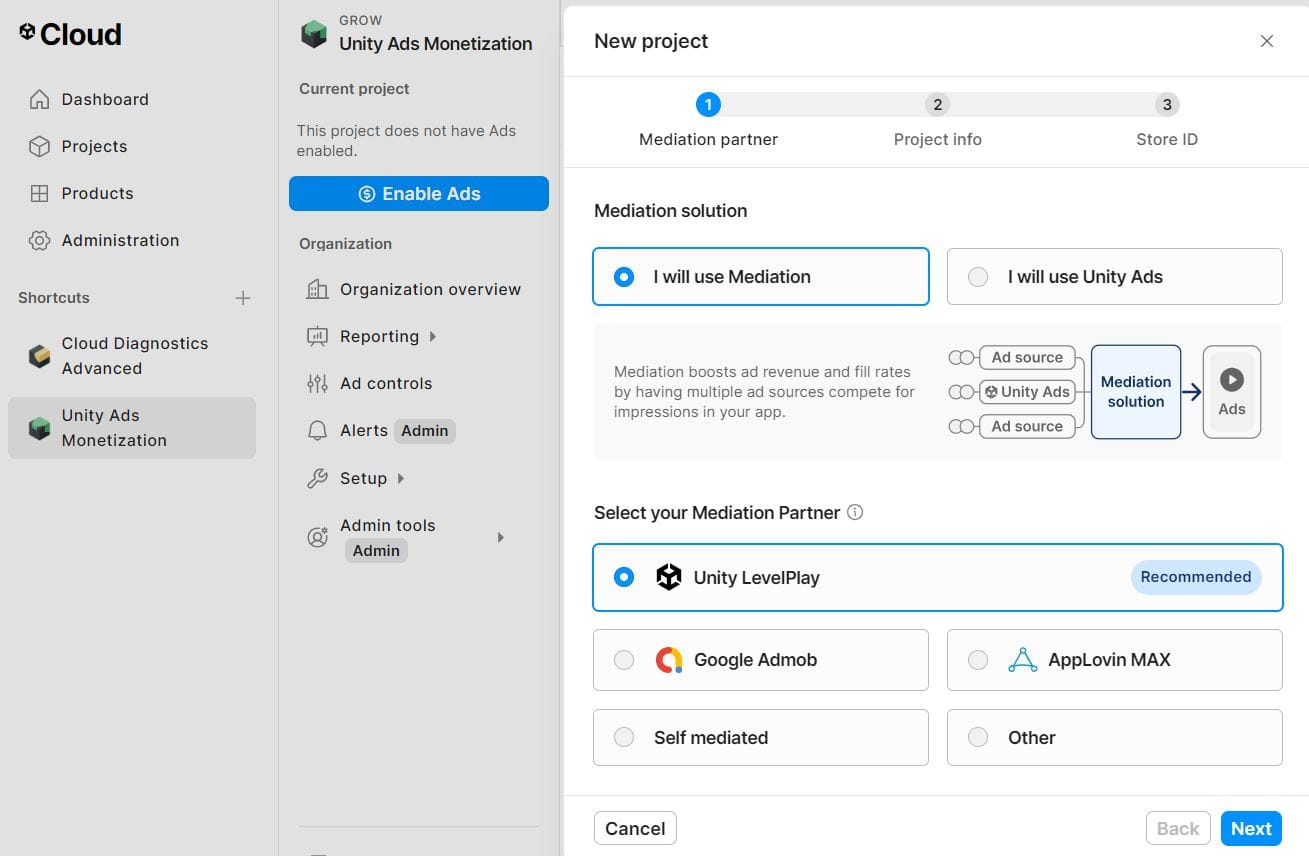Viewport: 1309px width, 856px height.
Task: Add a shortcut with the plus icon
Action: pos(243,298)
